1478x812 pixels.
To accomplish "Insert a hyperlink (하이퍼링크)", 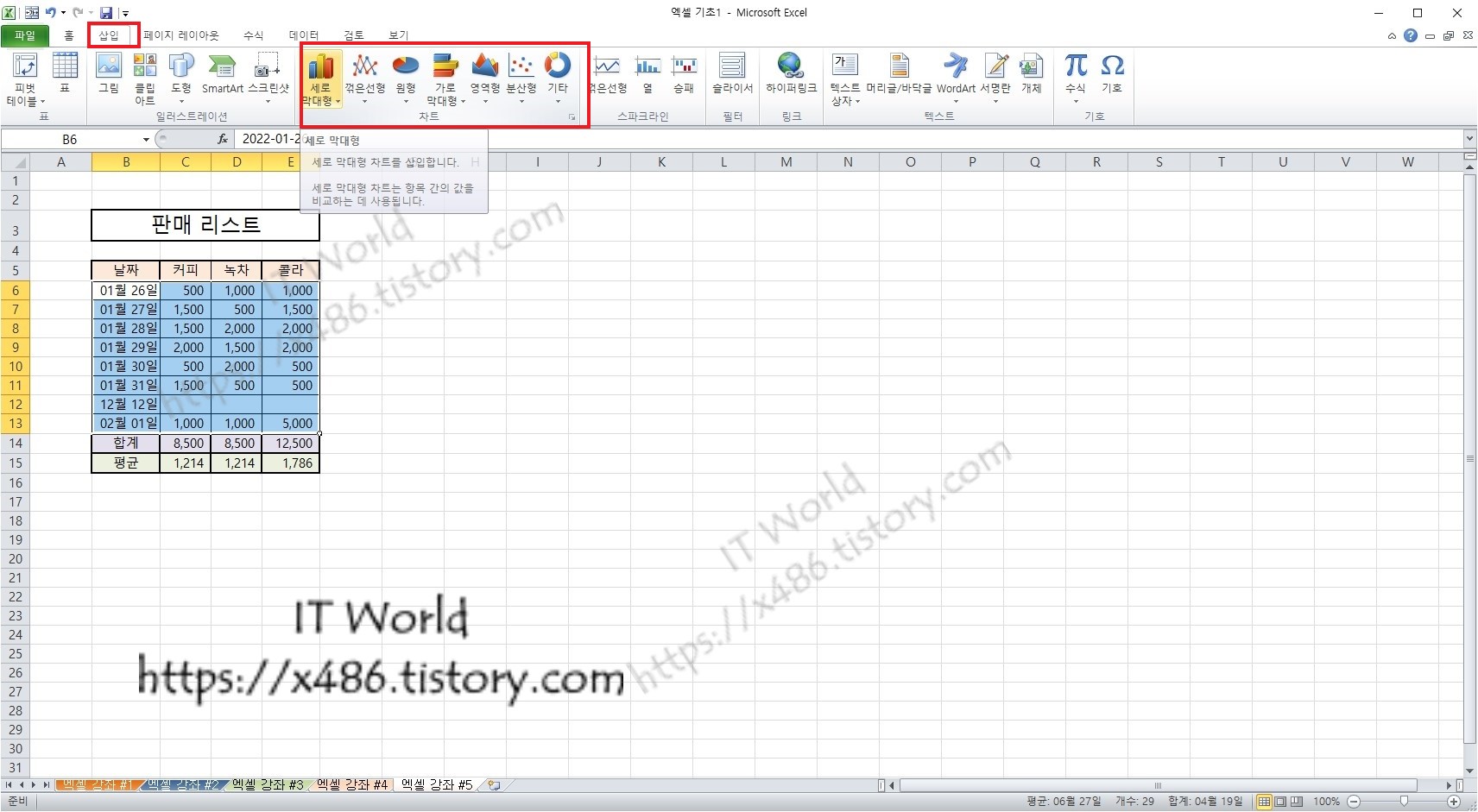I will click(x=791, y=72).
